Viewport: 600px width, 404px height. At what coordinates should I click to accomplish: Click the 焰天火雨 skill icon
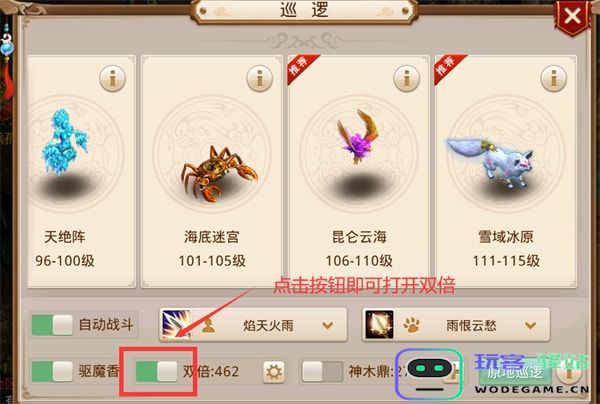176,325
